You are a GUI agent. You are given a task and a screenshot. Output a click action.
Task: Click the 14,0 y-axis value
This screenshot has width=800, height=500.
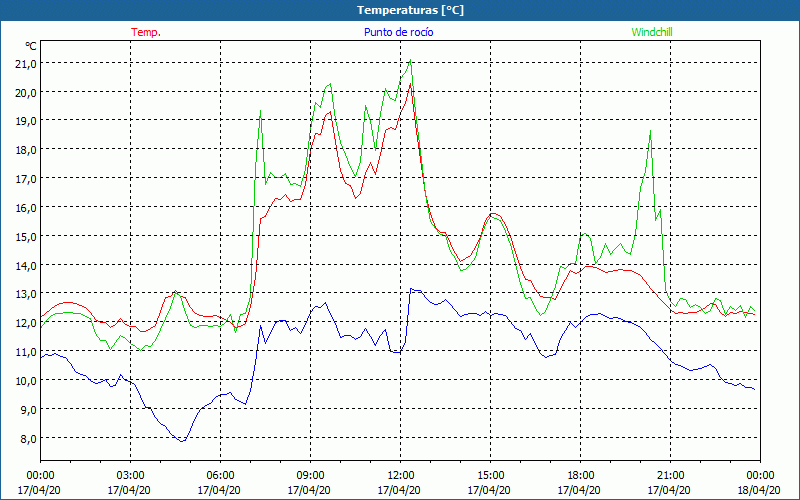(x=28, y=265)
